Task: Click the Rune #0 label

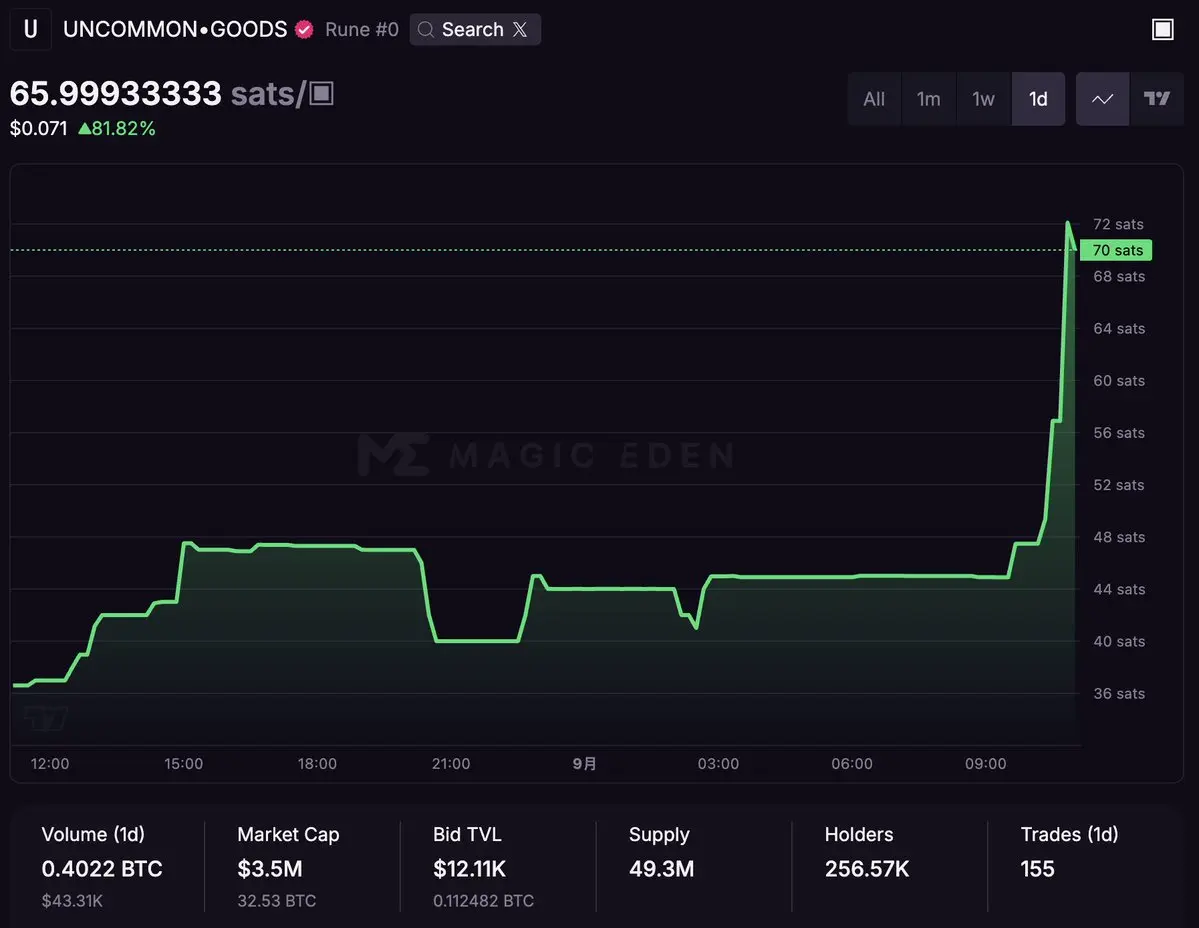Action: [362, 30]
